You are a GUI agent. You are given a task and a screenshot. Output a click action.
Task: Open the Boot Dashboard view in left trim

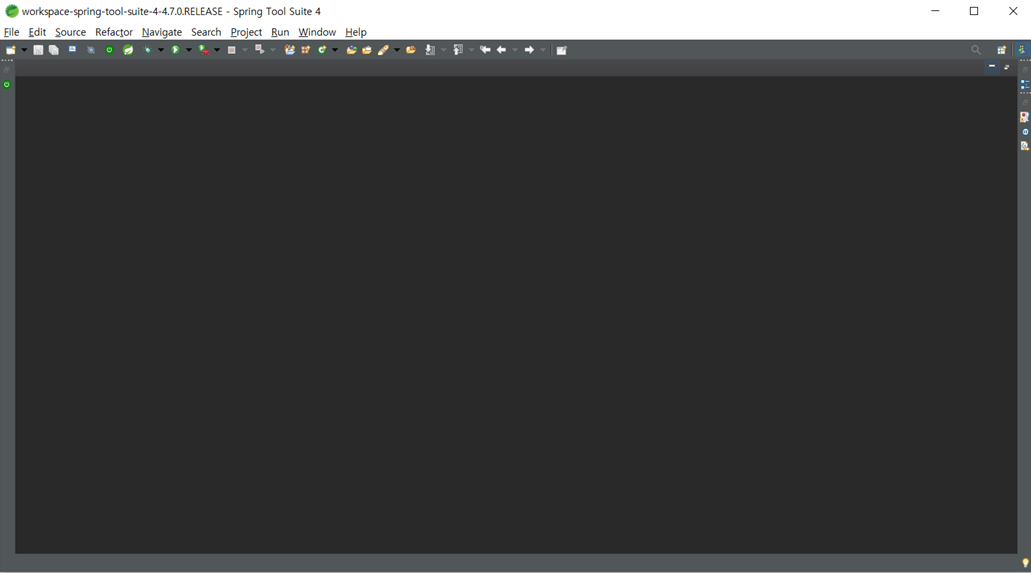tap(7, 84)
